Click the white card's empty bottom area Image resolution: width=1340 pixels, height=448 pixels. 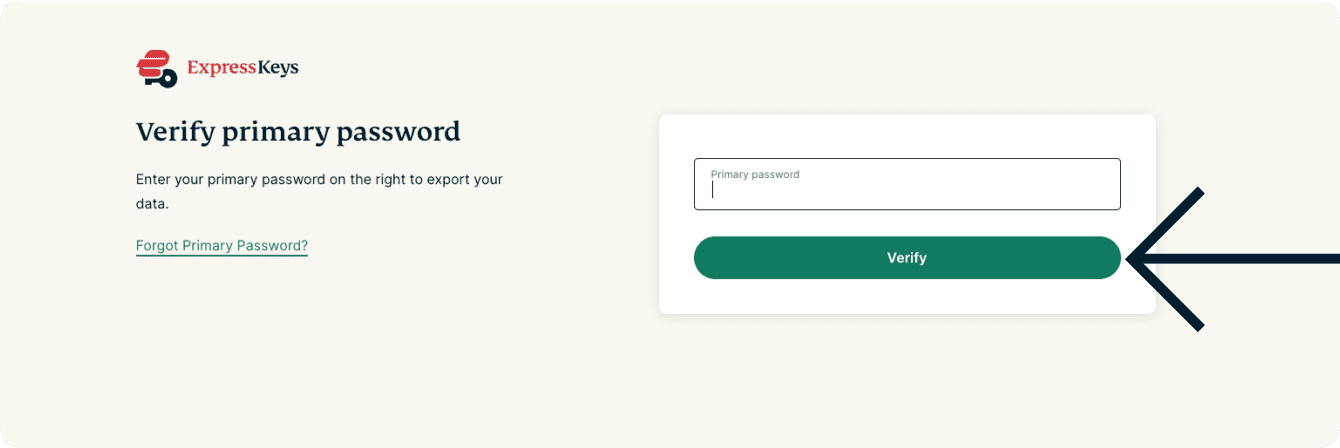coord(906,297)
